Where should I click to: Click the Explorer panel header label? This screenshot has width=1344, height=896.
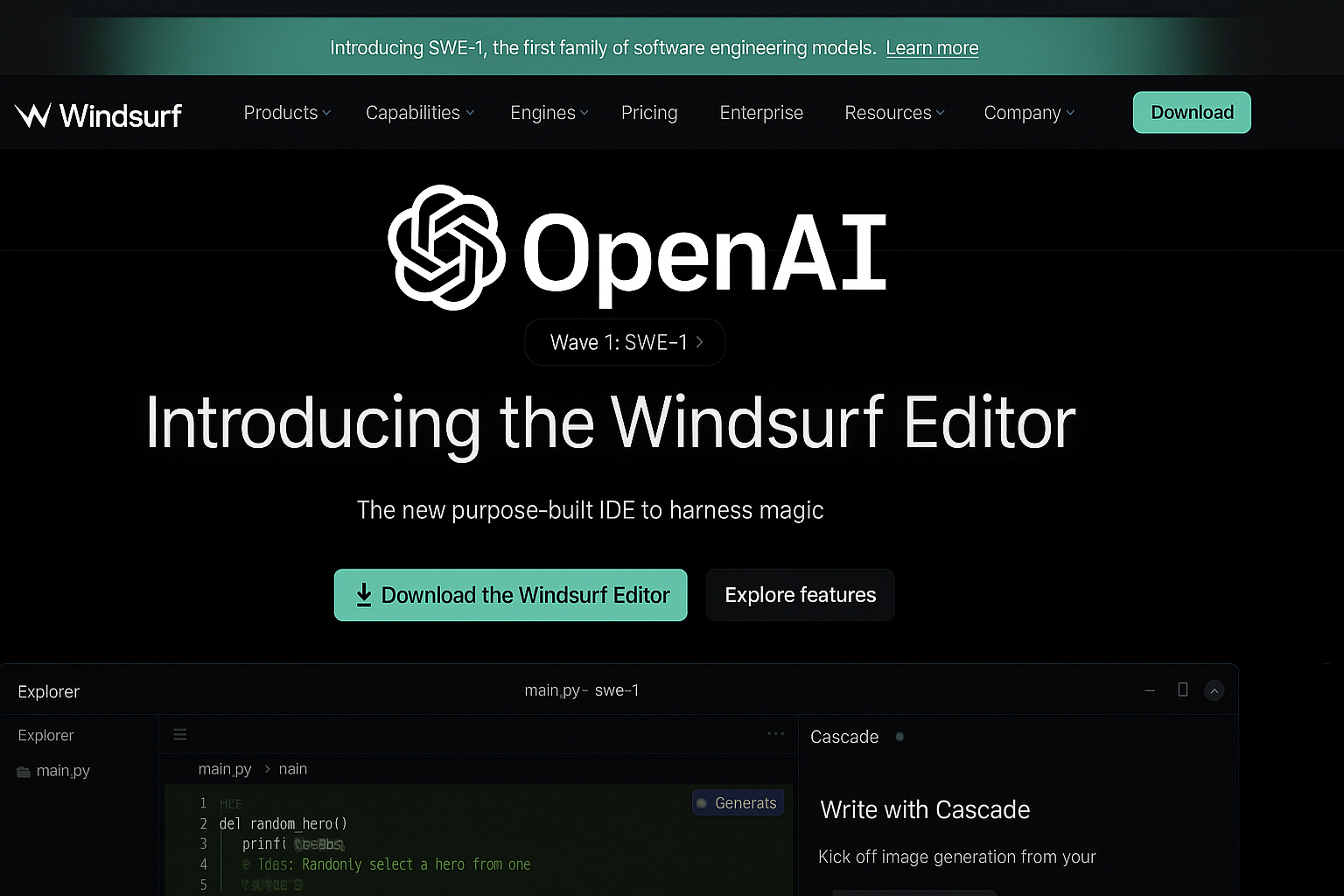tap(45, 735)
